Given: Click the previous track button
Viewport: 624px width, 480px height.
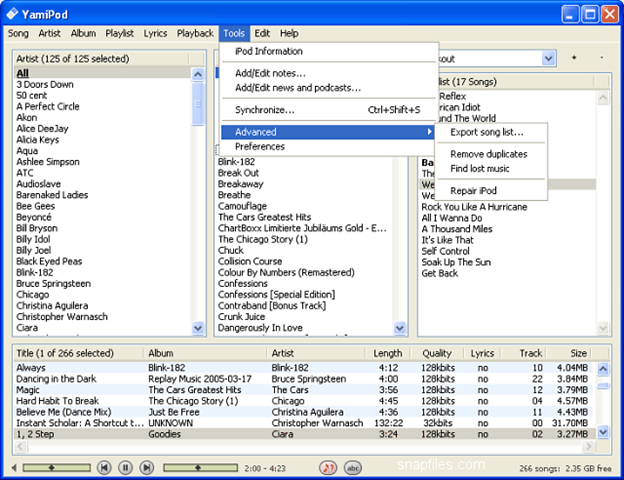Looking at the screenshot, I should point(104,467).
